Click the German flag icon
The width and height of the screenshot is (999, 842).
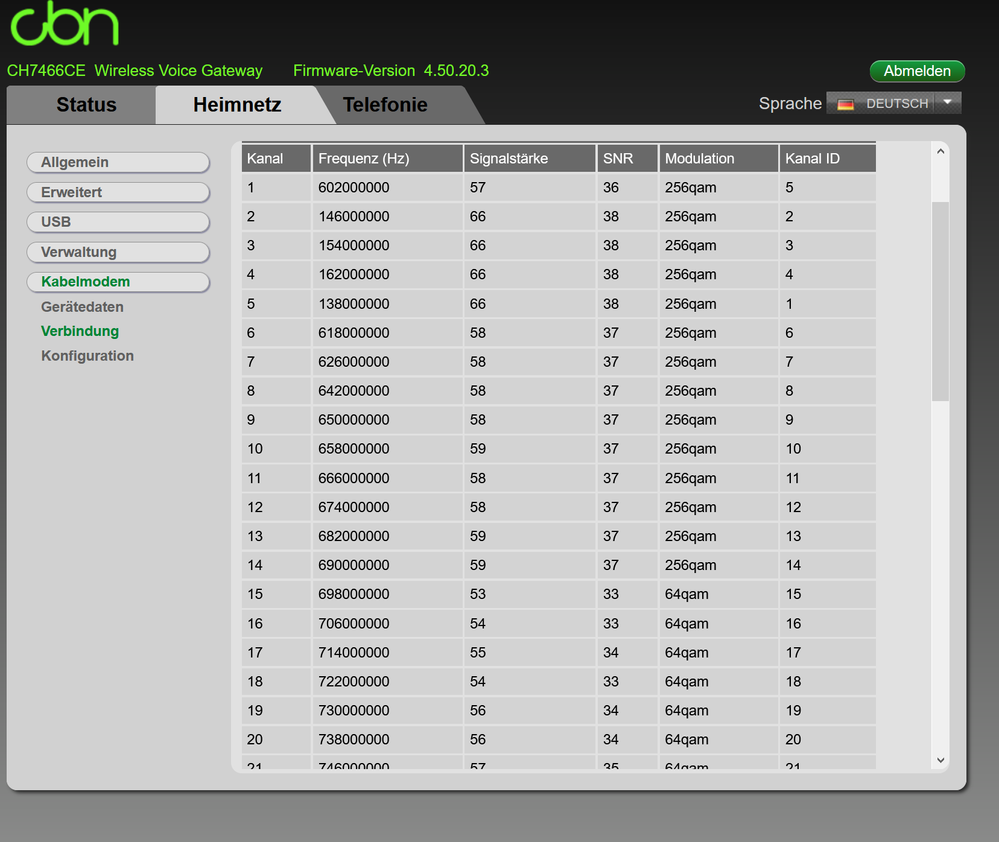[845, 104]
